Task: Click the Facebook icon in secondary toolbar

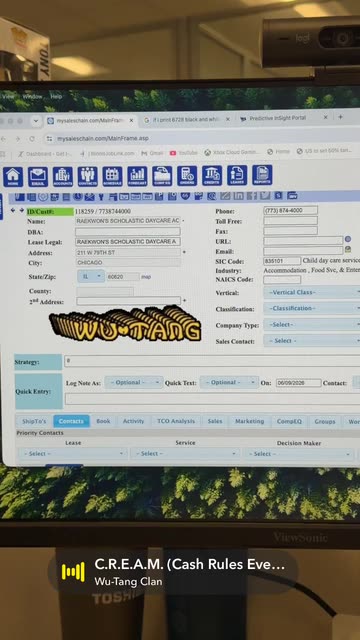Action: point(252,196)
